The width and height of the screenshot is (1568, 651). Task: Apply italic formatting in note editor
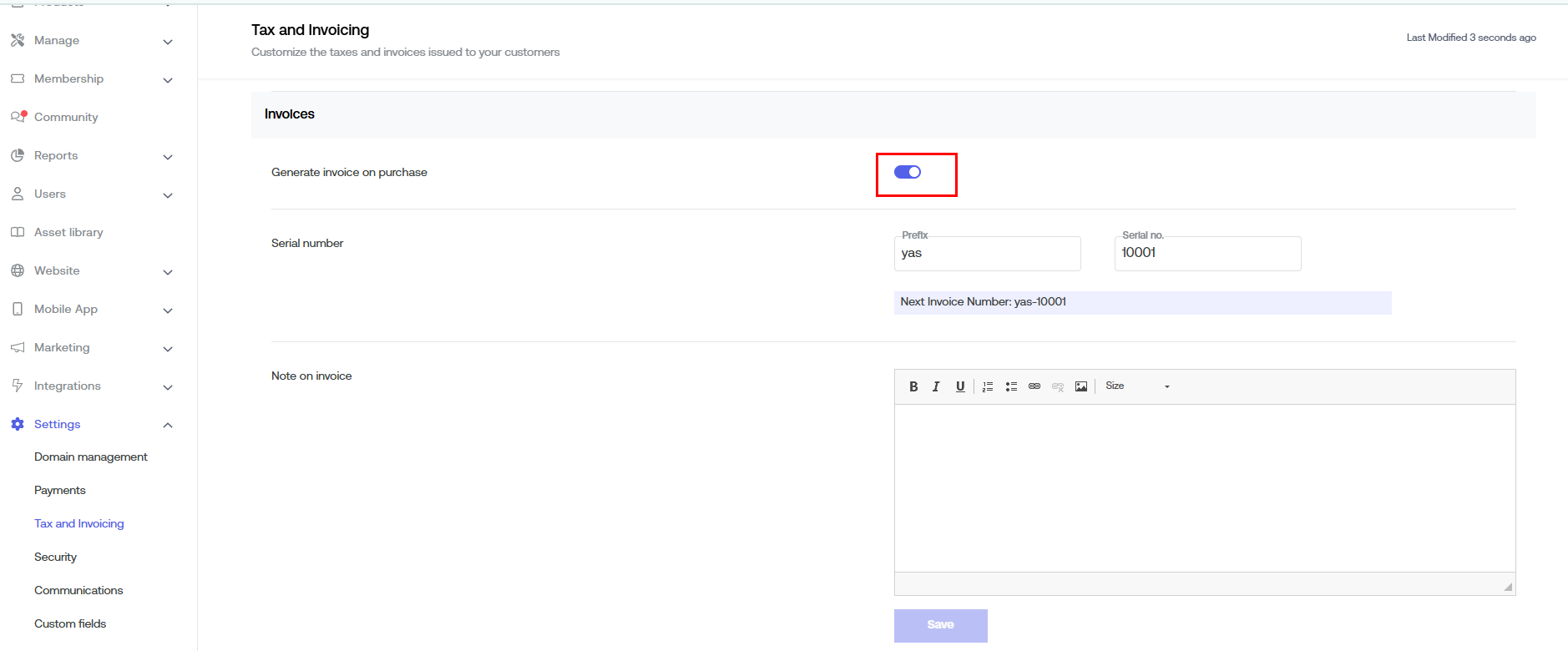click(936, 386)
